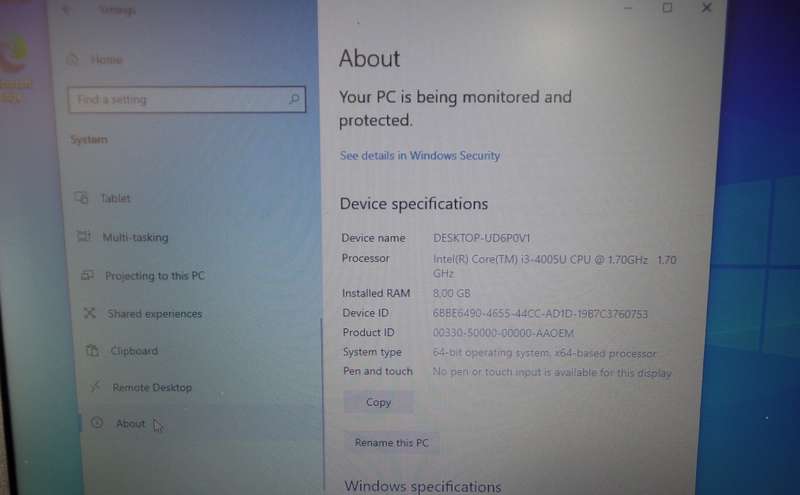Click the Pen and touch value text
Image resolution: width=800 pixels, height=495 pixels.
[x=552, y=372]
